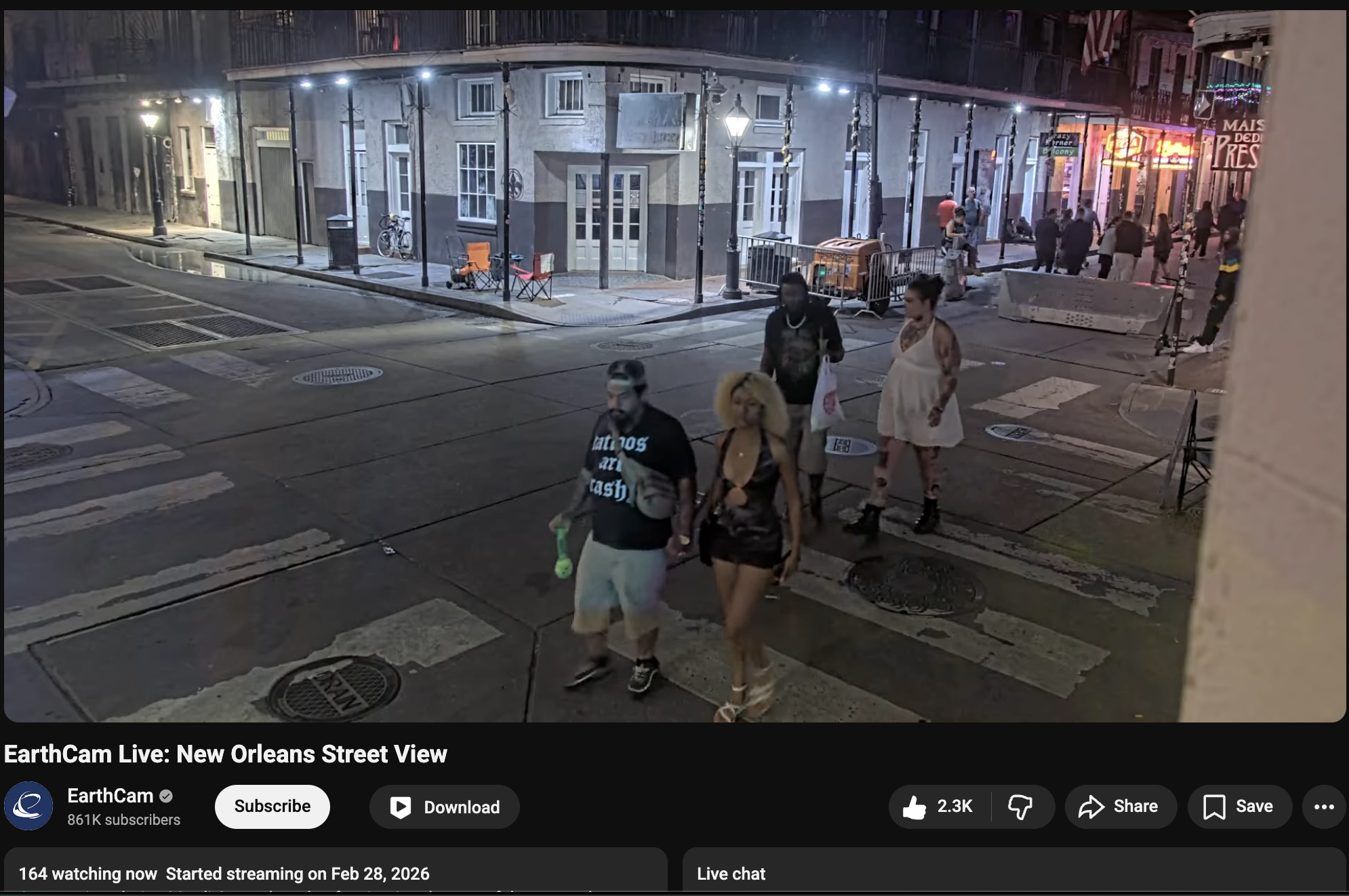Click the thumbs-down dislike icon
Screen dimensions: 1349x896
pyautogui.click(x=1020, y=807)
